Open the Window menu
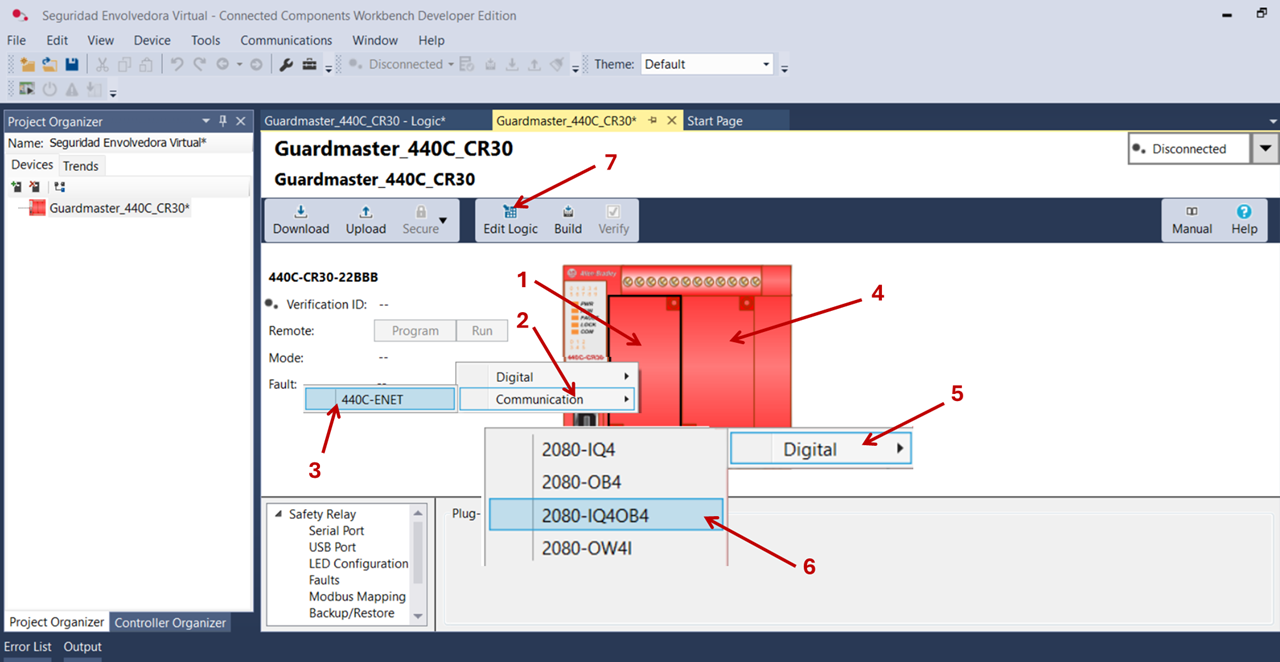This screenshot has width=1280, height=662. tap(375, 40)
